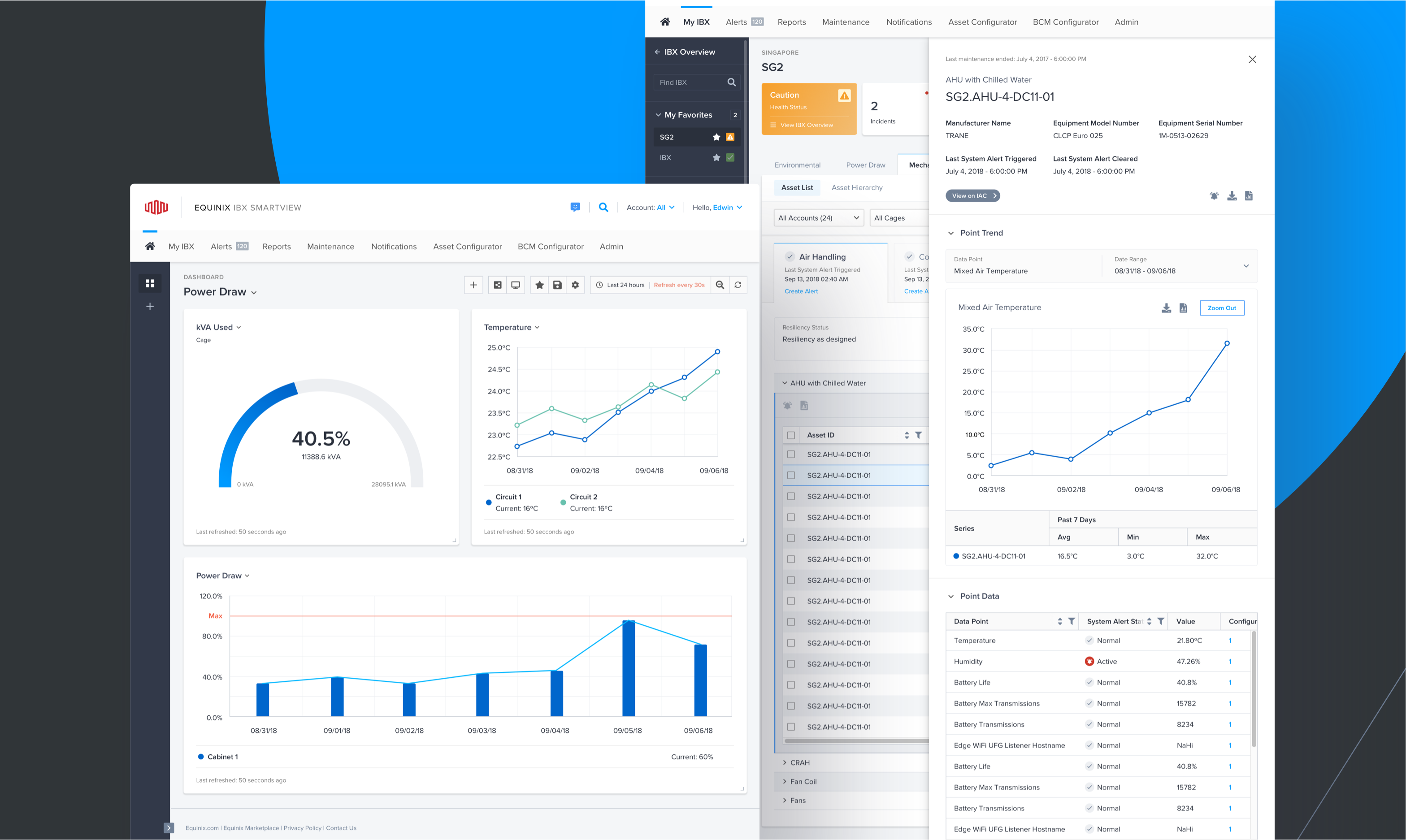The height and width of the screenshot is (840, 1406).
Task: Click the Find IBX search field
Action: pyautogui.click(x=696, y=82)
